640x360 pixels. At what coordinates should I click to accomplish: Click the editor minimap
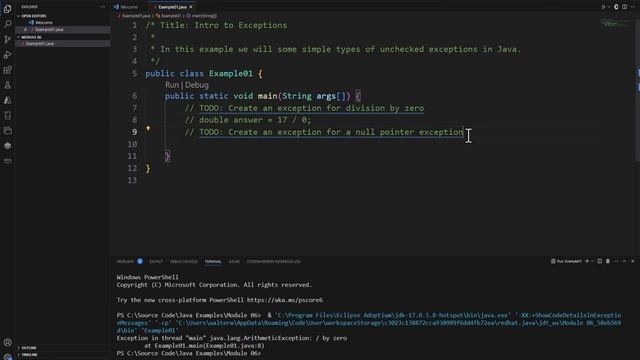point(616,24)
